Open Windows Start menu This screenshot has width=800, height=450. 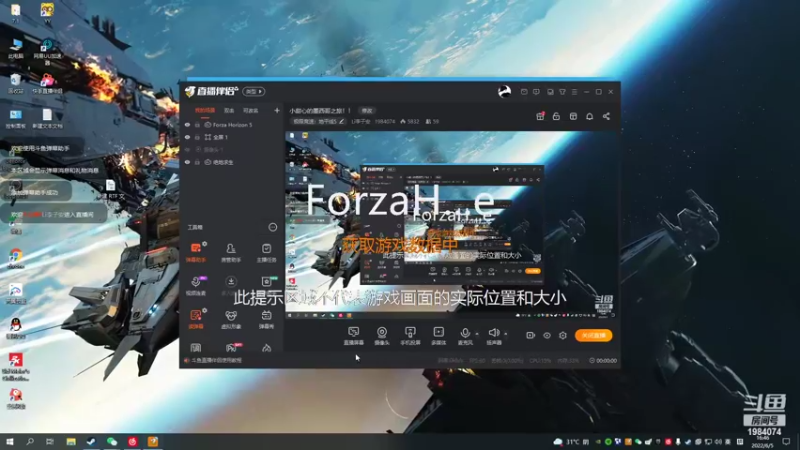[9, 441]
